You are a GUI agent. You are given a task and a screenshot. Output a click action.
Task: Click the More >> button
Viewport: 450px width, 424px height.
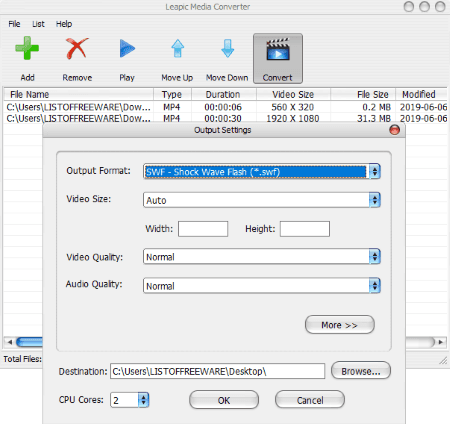point(340,325)
